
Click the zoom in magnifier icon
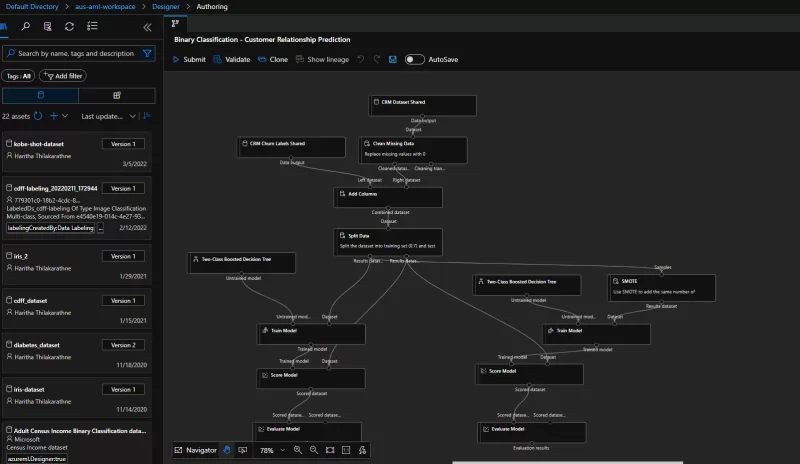pos(297,451)
